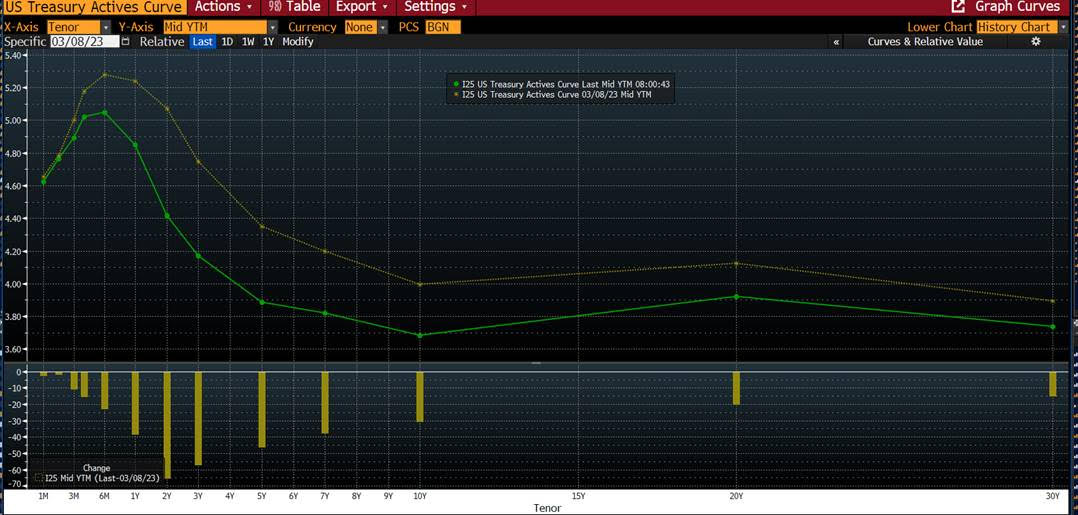
Task: Toggle the I25 Mid YTM Change legend box
Action: click(x=38, y=477)
